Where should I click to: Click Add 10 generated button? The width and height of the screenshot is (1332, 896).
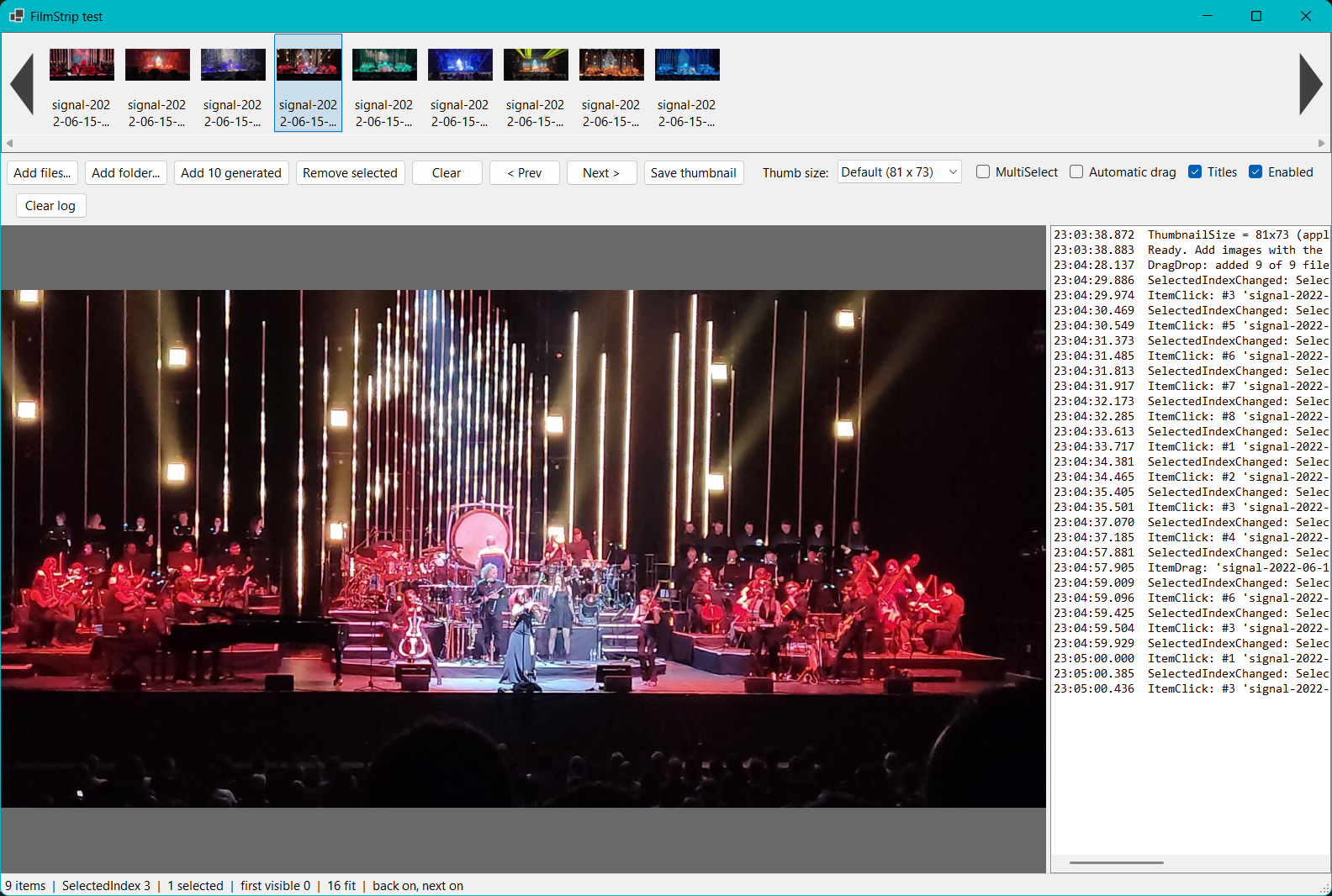[232, 172]
